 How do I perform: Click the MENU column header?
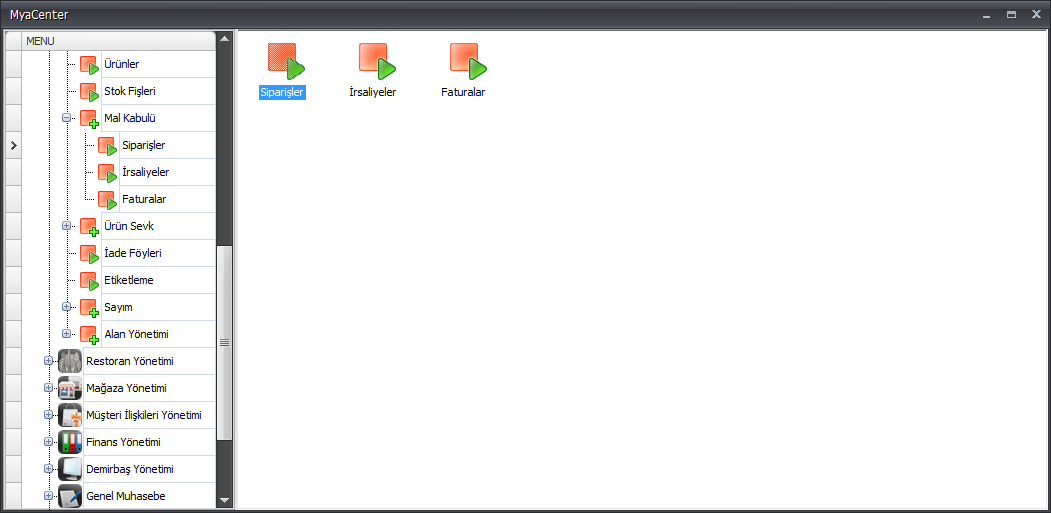tap(119, 41)
